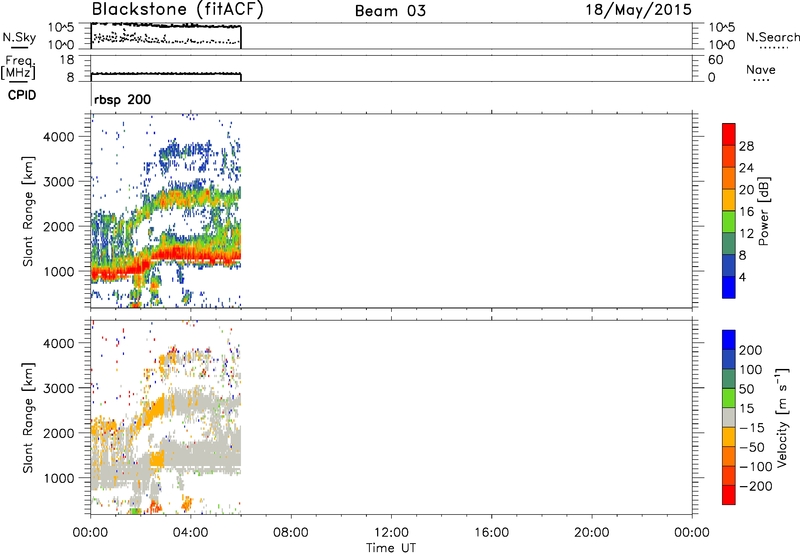800x554 pixels.
Task: Click the bottom red segment of velocity colorbar
Action: [729, 495]
